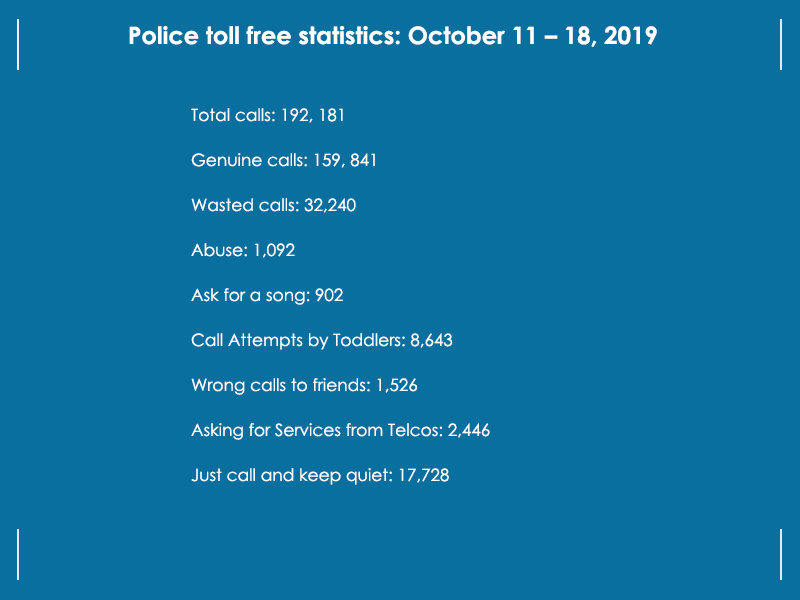Click the number 159, 841
This screenshot has height=600, width=800.
point(345,160)
